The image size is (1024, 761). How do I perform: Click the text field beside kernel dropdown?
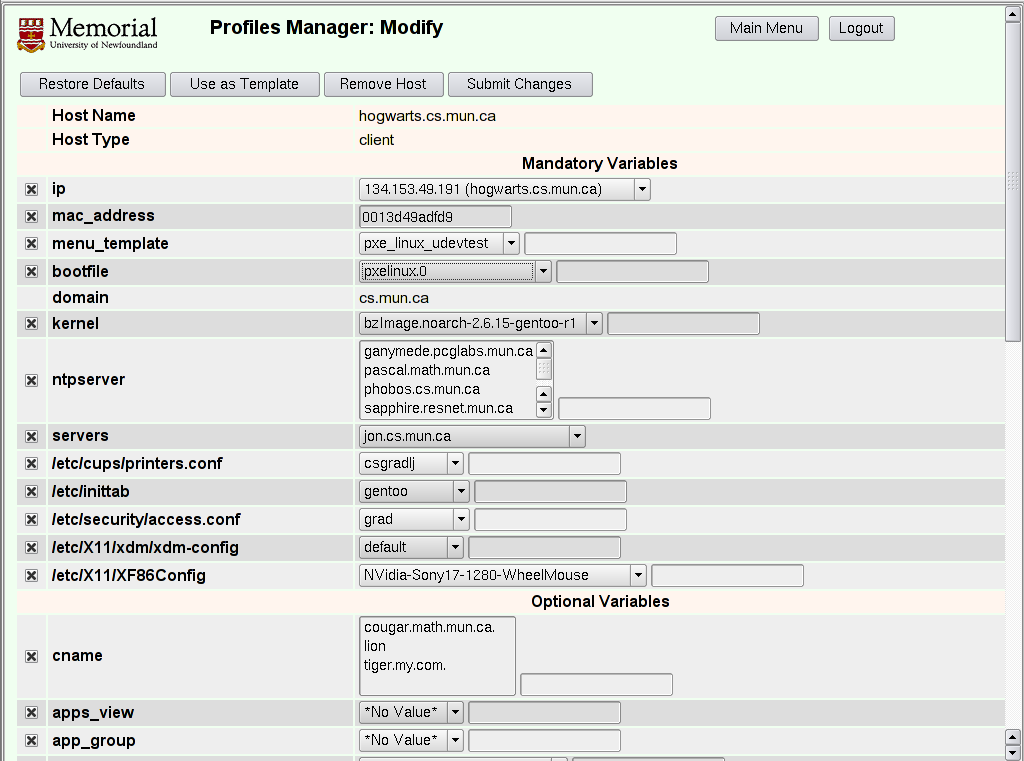684,323
